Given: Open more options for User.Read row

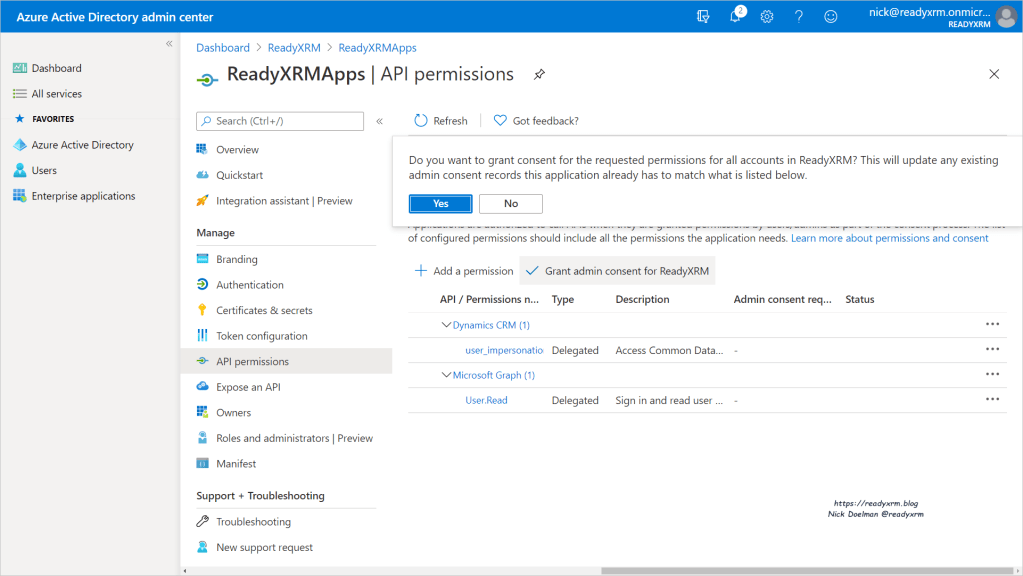Looking at the screenshot, I should pyautogui.click(x=992, y=400).
